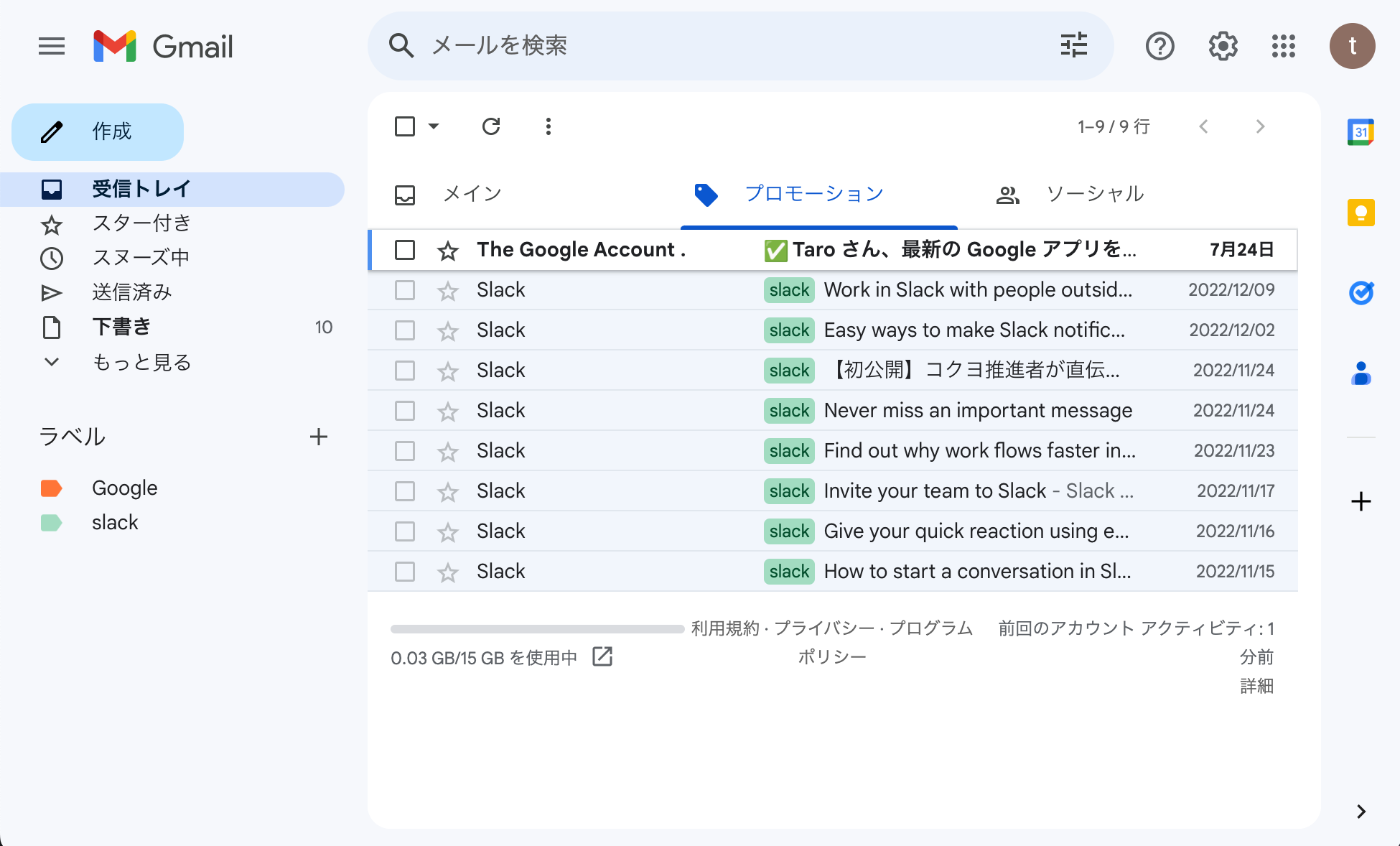Hide the side panel chevron

(x=1361, y=812)
